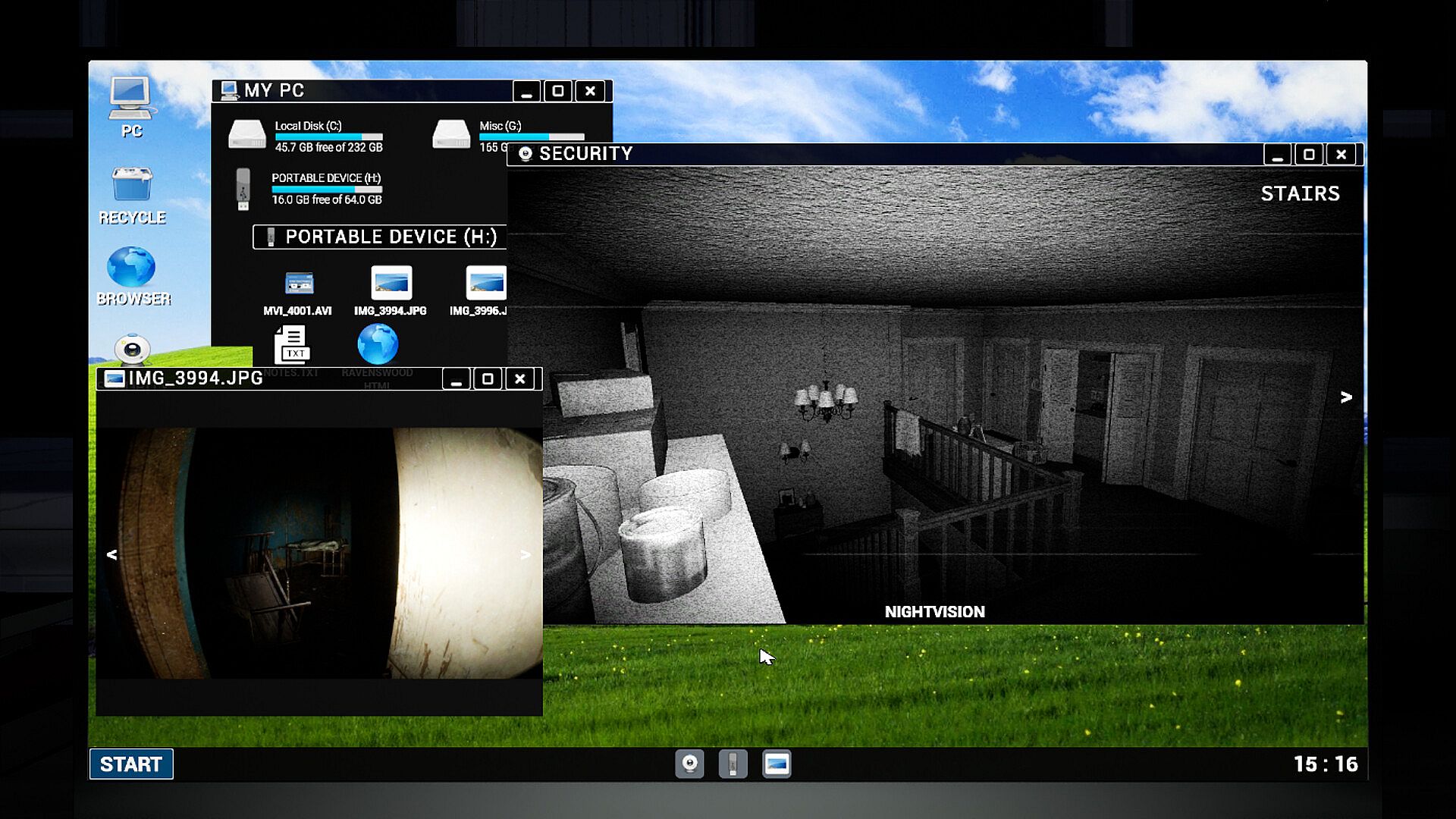Switch to next security camera arrow
Image resolution: width=1456 pixels, height=819 pixels.
pyautogui.click(x=1346, y=397)
